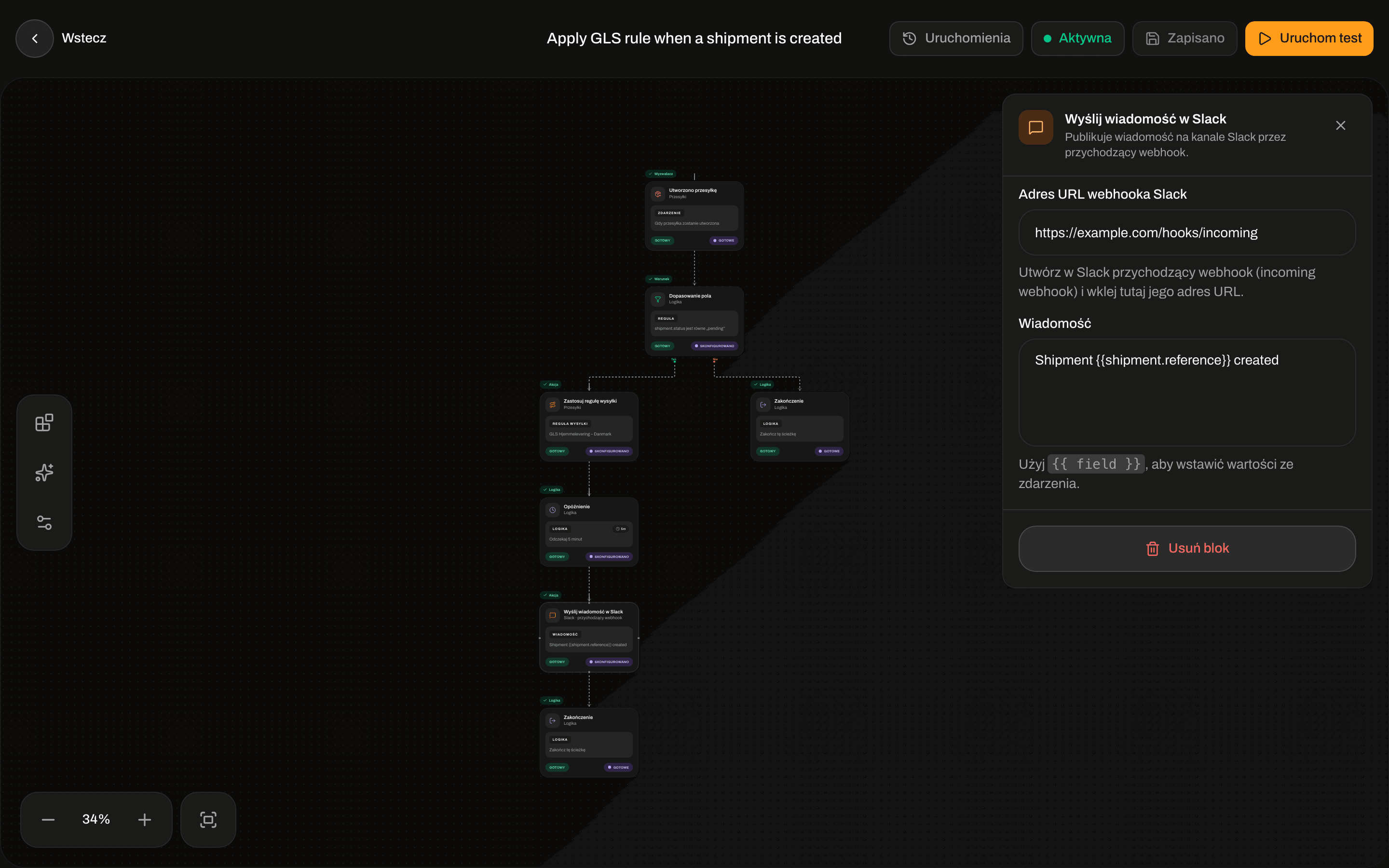
Task: Zoom in with the plus icon
Action: coord(145,819)
